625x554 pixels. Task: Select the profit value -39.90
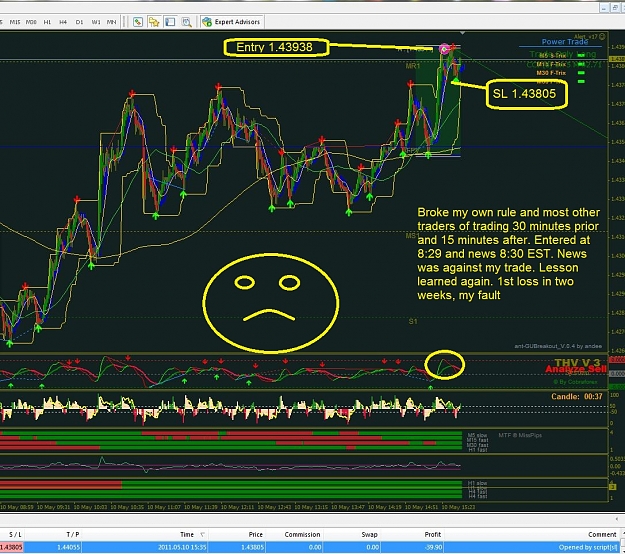pos(434,547)
